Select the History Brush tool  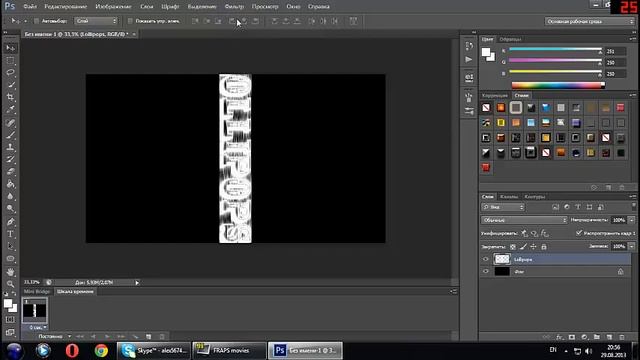(11, 159)
